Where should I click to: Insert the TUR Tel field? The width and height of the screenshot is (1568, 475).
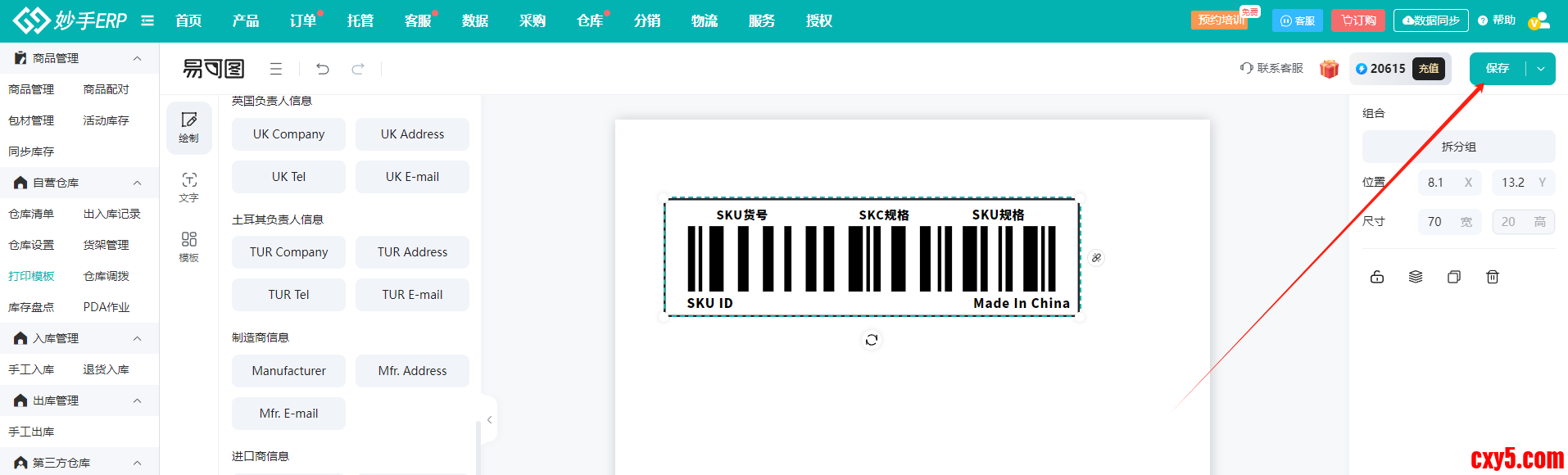coord(288,295)
